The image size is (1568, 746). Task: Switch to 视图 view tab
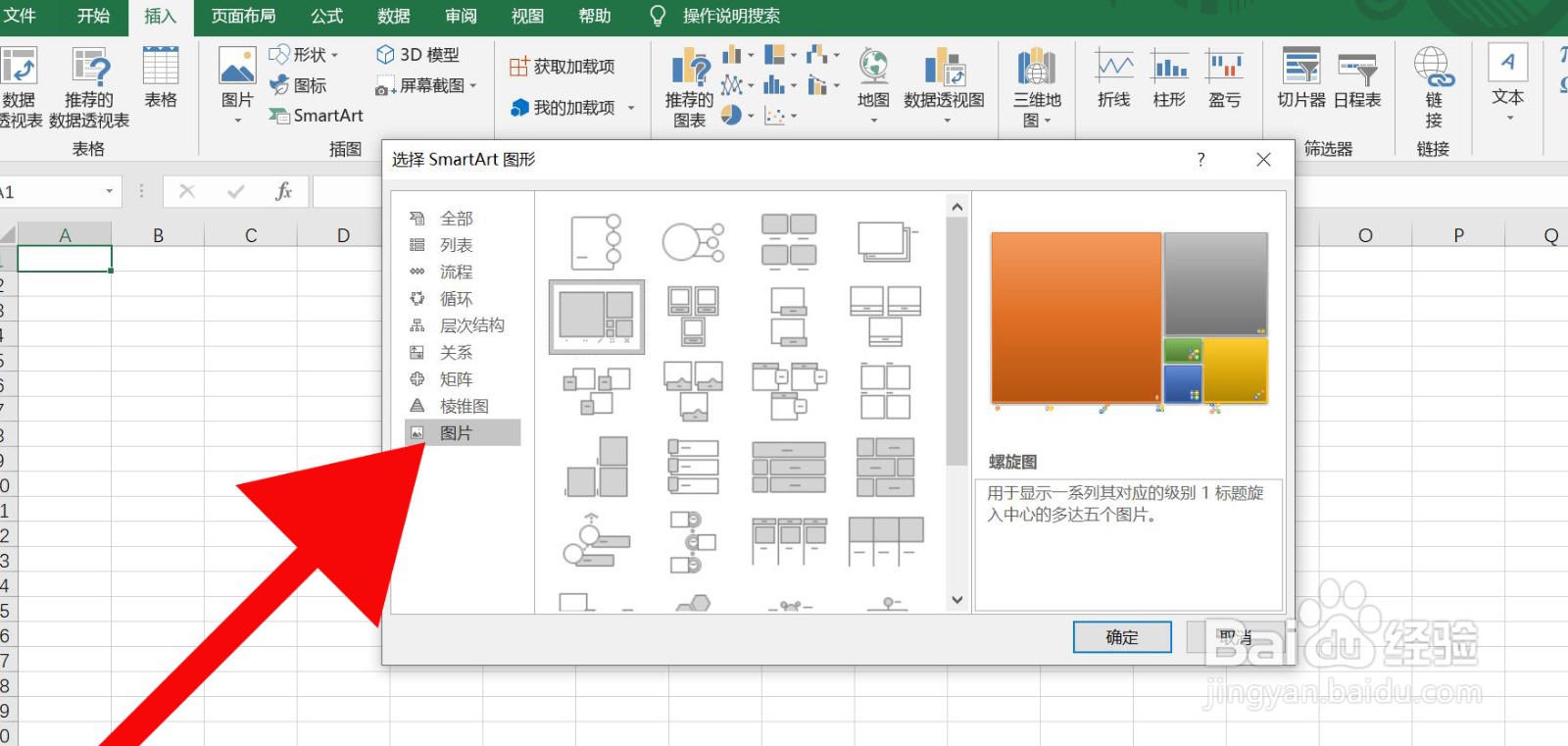pos(527,16)
